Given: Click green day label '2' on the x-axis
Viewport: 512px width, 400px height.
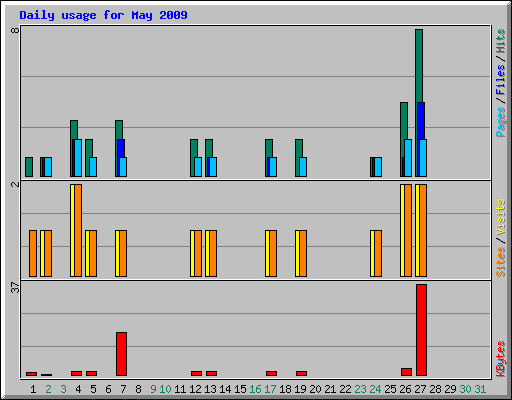Looking at the screenshot, I should (x=48, y=389).
